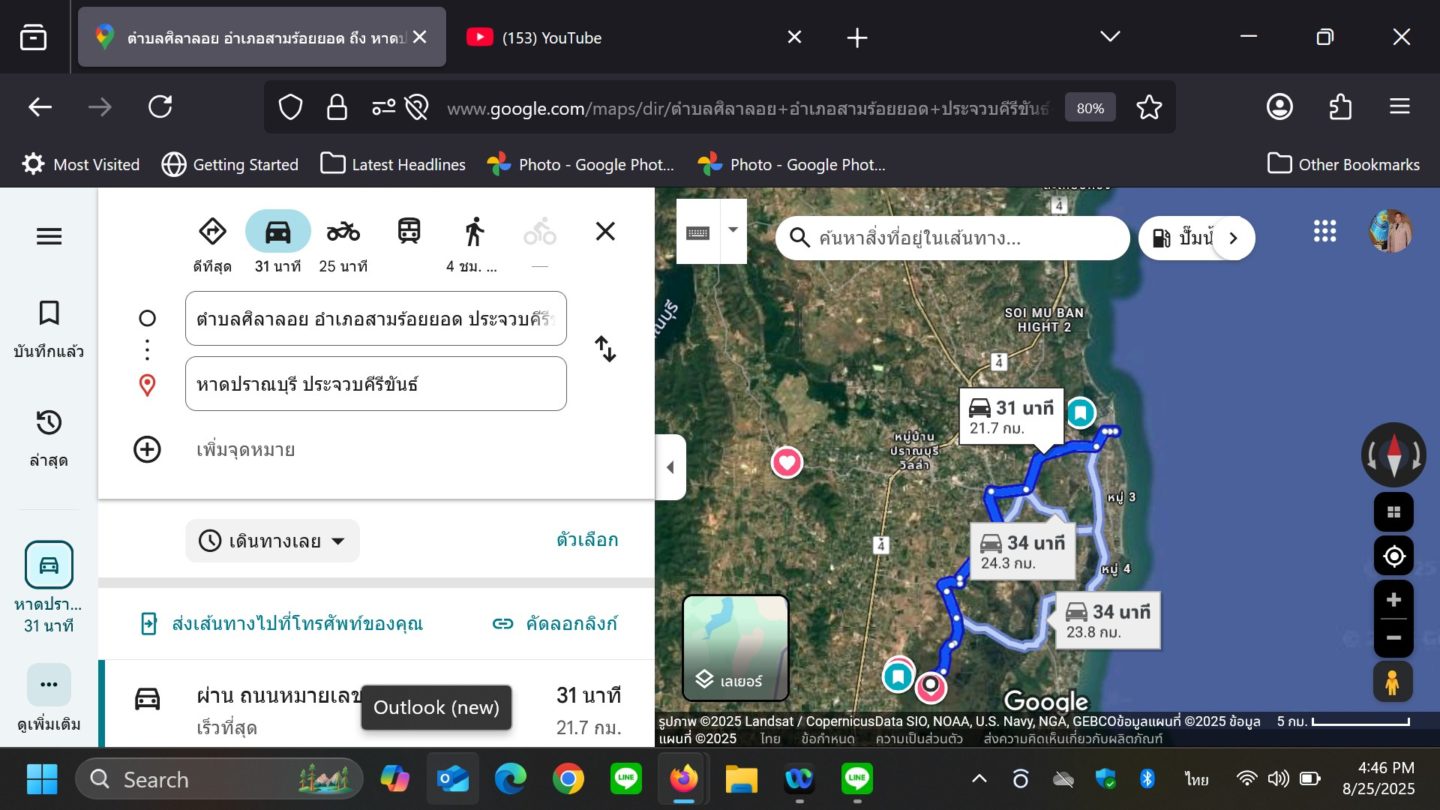Image resolution: width=1440 pixels, height=810 pixels.
Task: Open Street View pegman
Action: click(1393, 682)
